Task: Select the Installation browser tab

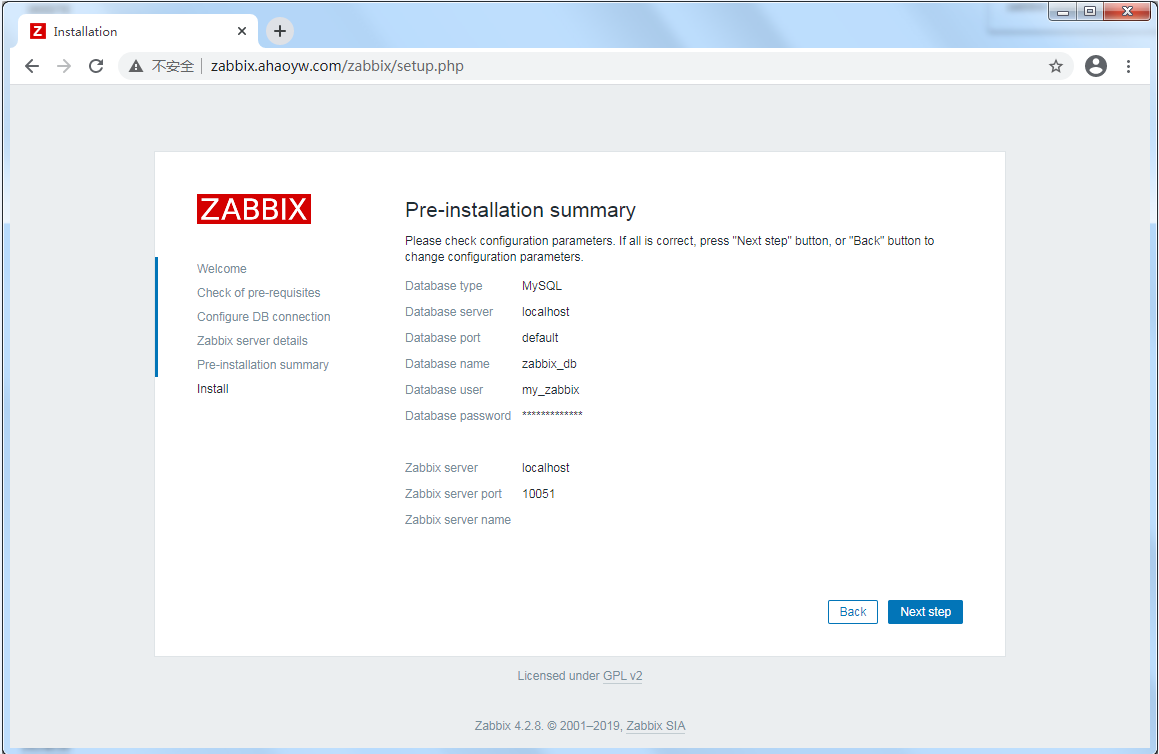Action: (130, 31)
